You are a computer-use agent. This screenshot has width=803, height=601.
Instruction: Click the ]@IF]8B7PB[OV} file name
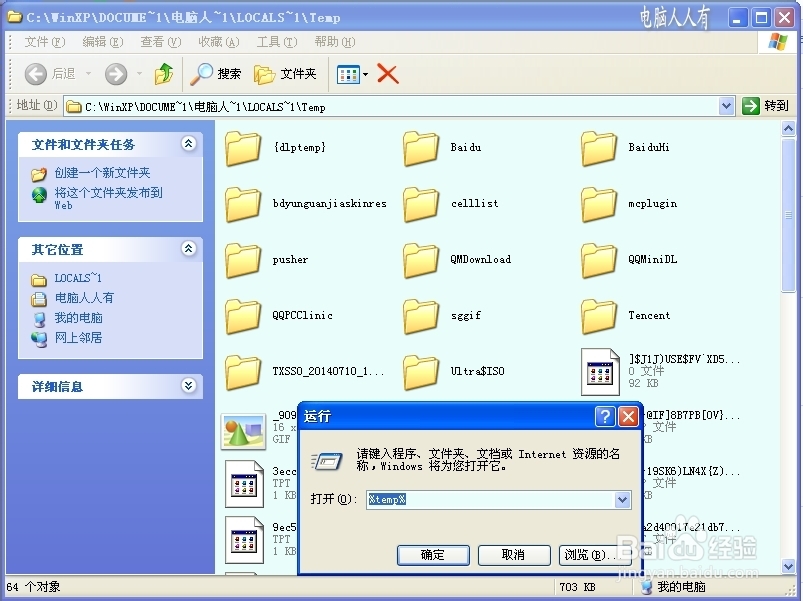[x=691, y=415]
